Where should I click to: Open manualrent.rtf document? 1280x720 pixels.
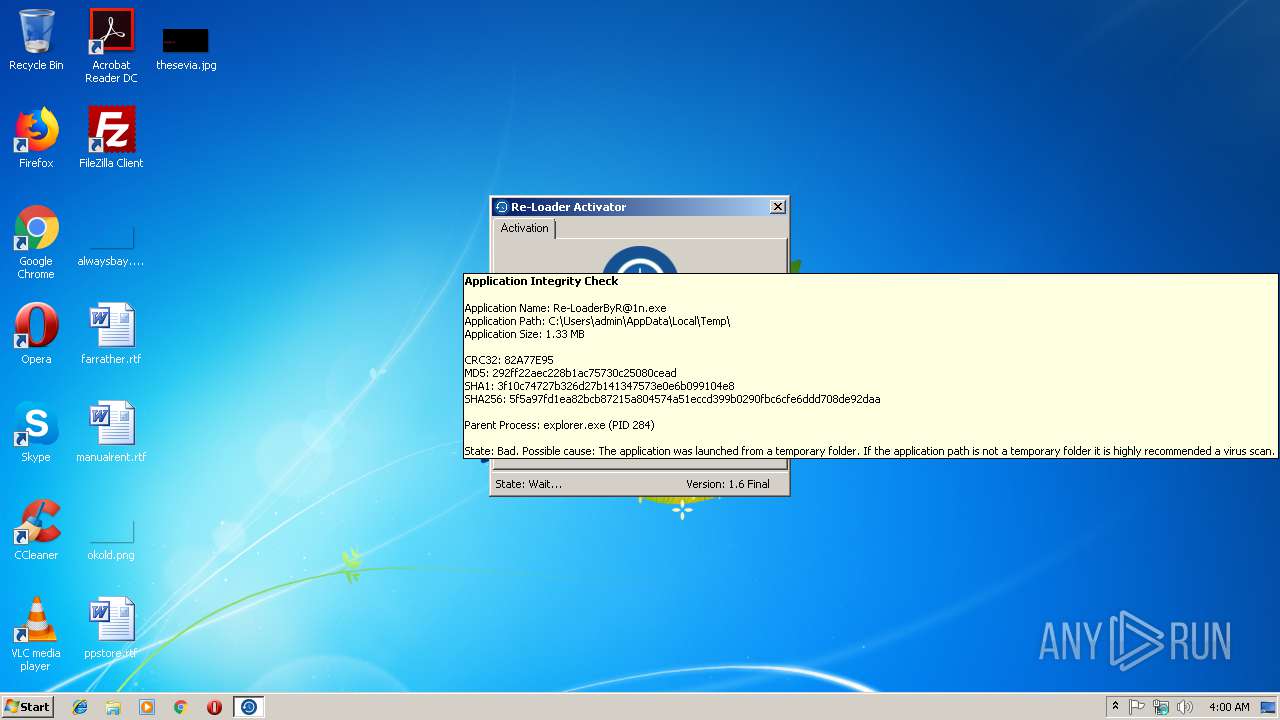point(111,432)
